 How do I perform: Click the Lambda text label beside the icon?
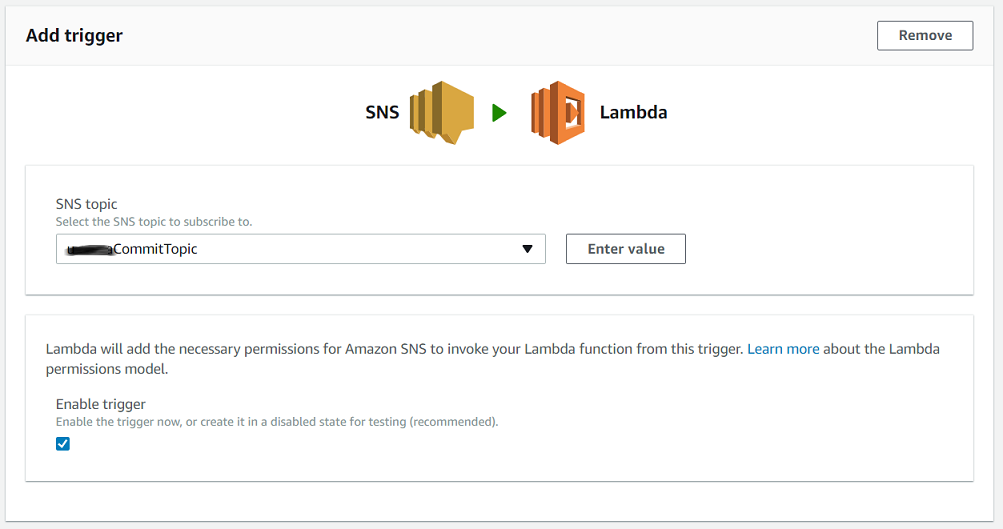(x=633, y=113)
